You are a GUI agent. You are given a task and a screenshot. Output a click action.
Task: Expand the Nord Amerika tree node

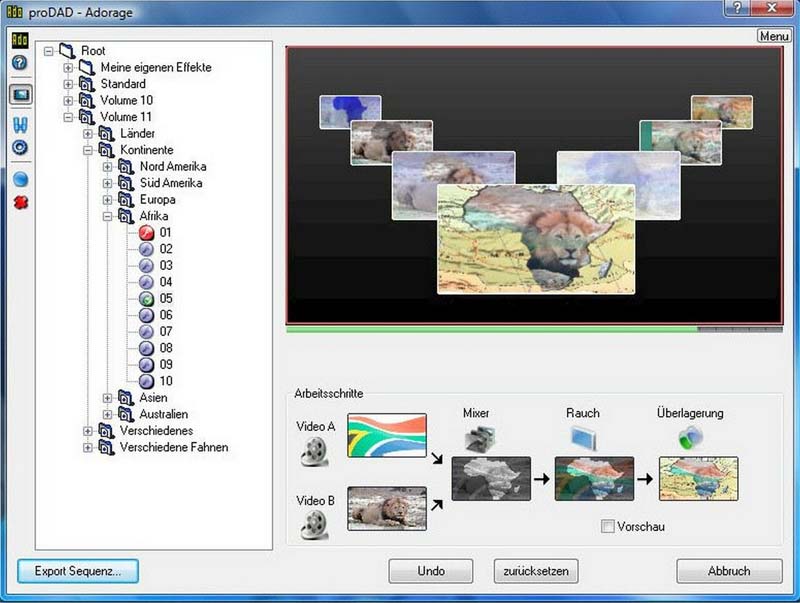coord(105,166)
